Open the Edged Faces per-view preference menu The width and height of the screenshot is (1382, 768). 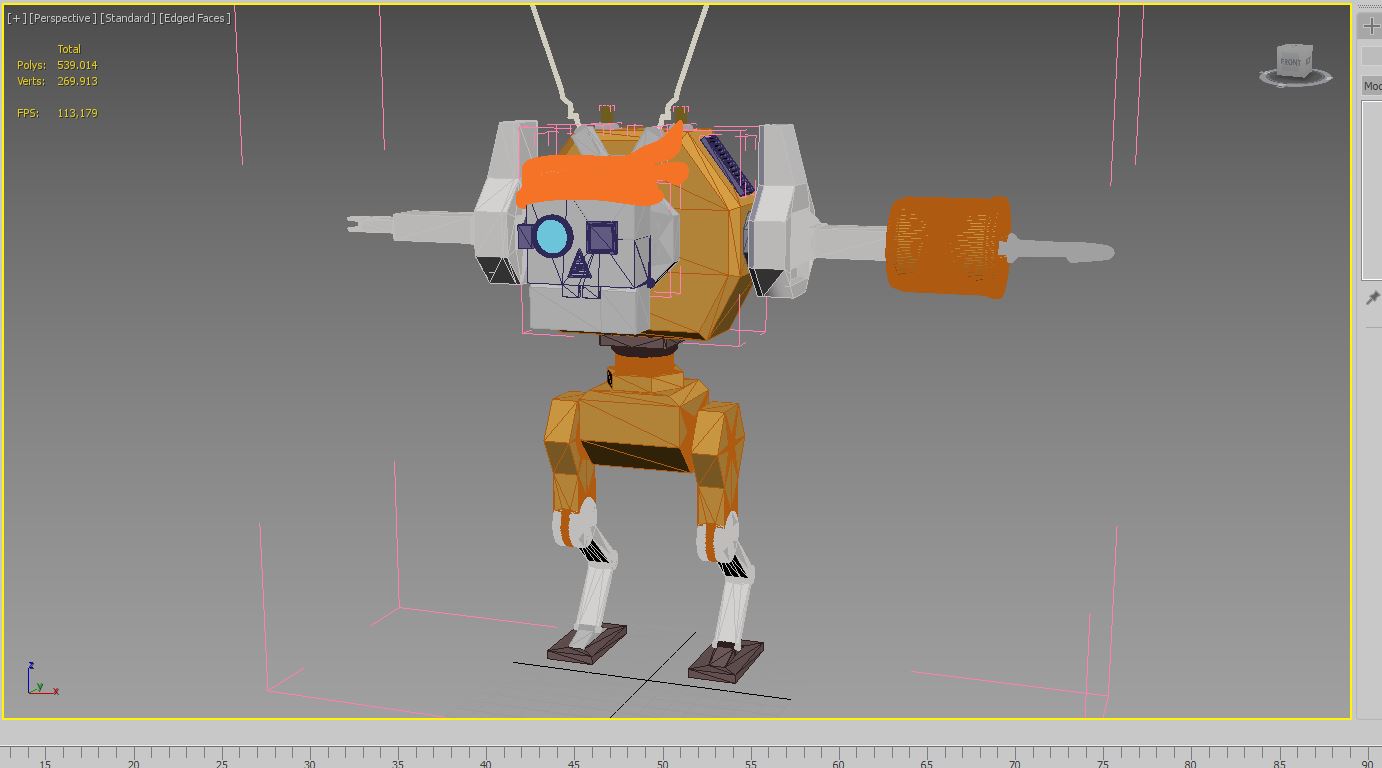[195, 18]
